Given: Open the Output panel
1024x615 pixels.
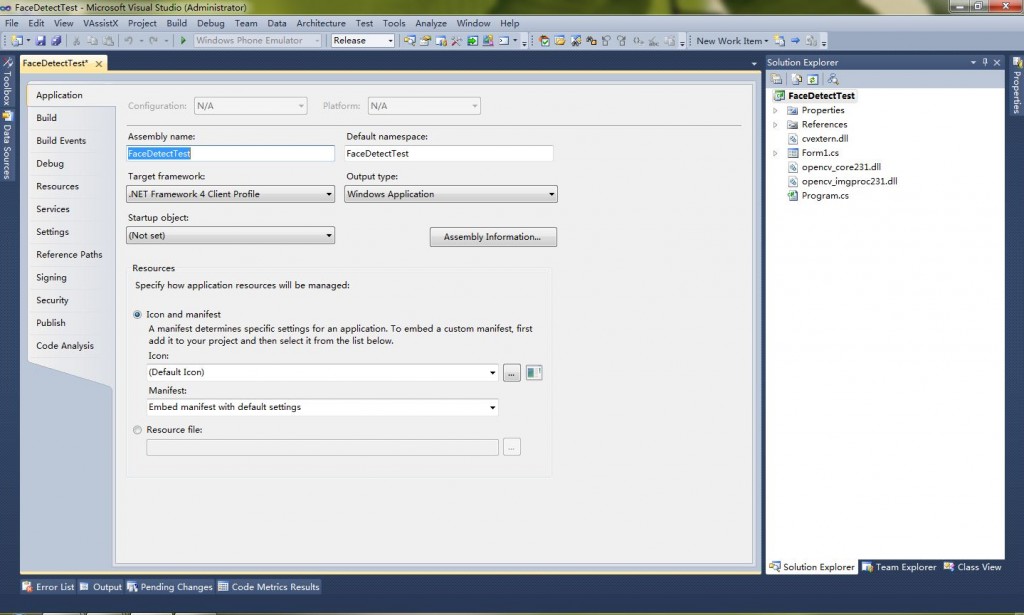Looking at the screenshot, I should [101, 587].
